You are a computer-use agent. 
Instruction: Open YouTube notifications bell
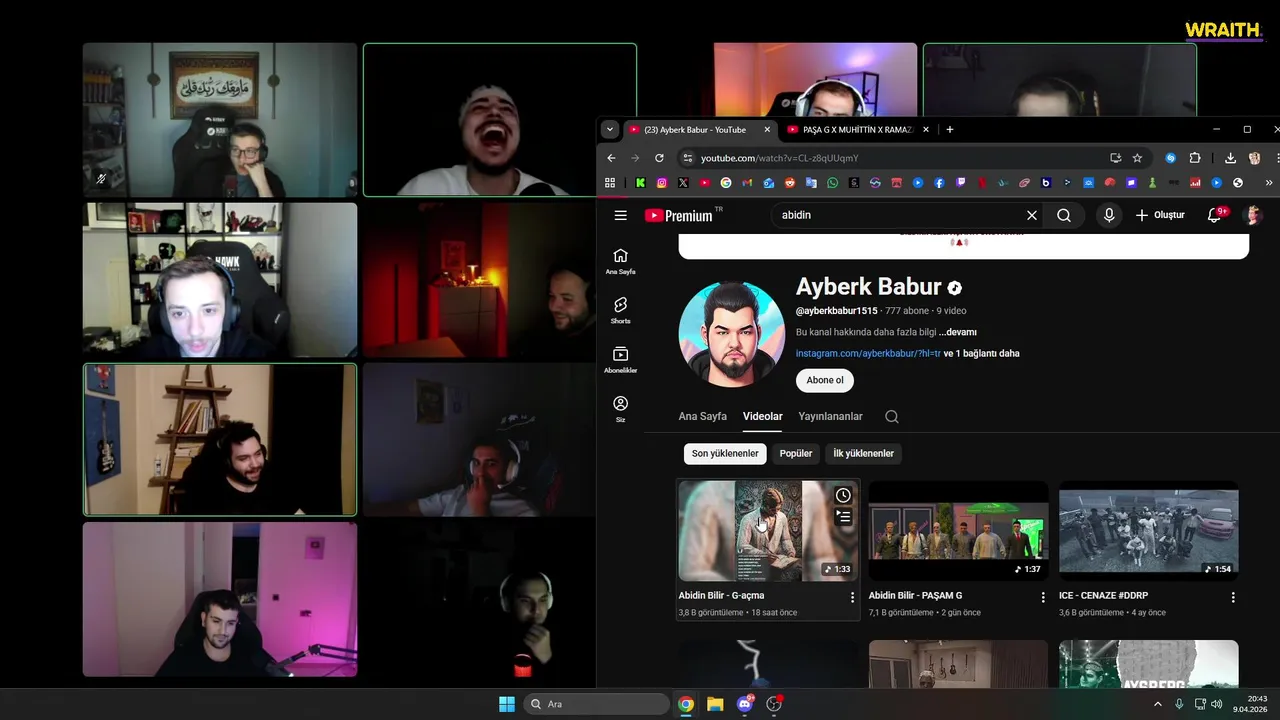point(1214,215)
